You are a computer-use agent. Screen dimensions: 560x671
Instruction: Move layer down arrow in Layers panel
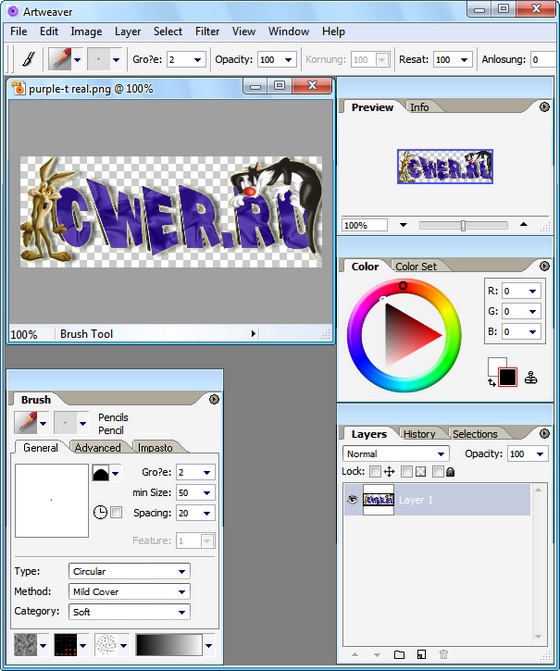pos(377,654)
